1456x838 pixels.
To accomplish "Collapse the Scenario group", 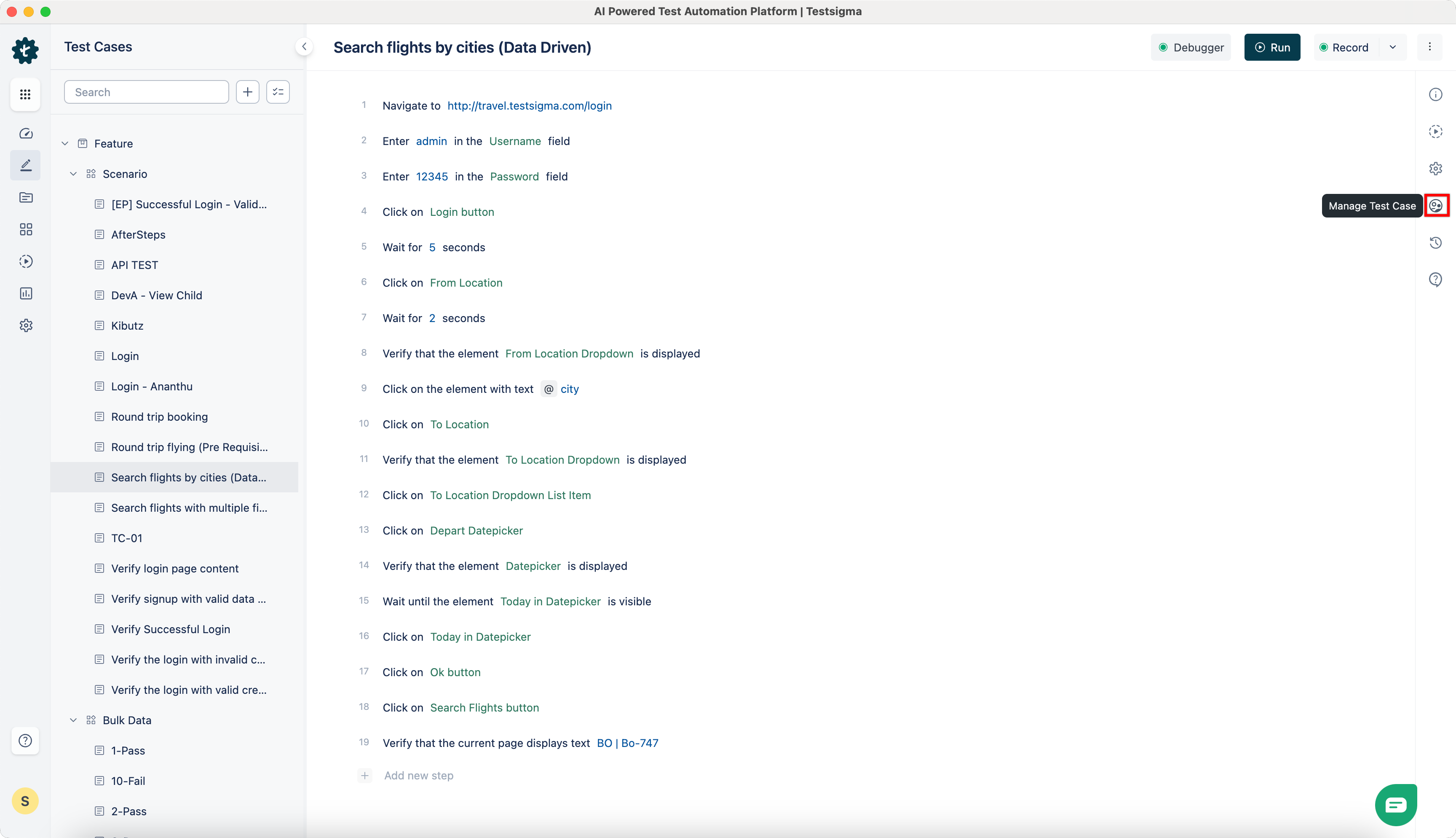I will coord(74,173).
